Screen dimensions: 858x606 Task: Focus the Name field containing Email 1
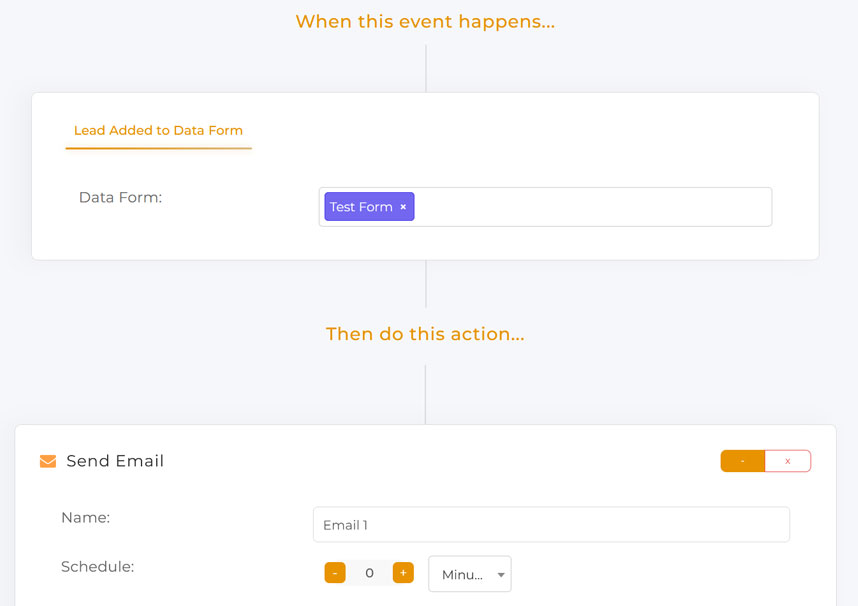(551, 525)
